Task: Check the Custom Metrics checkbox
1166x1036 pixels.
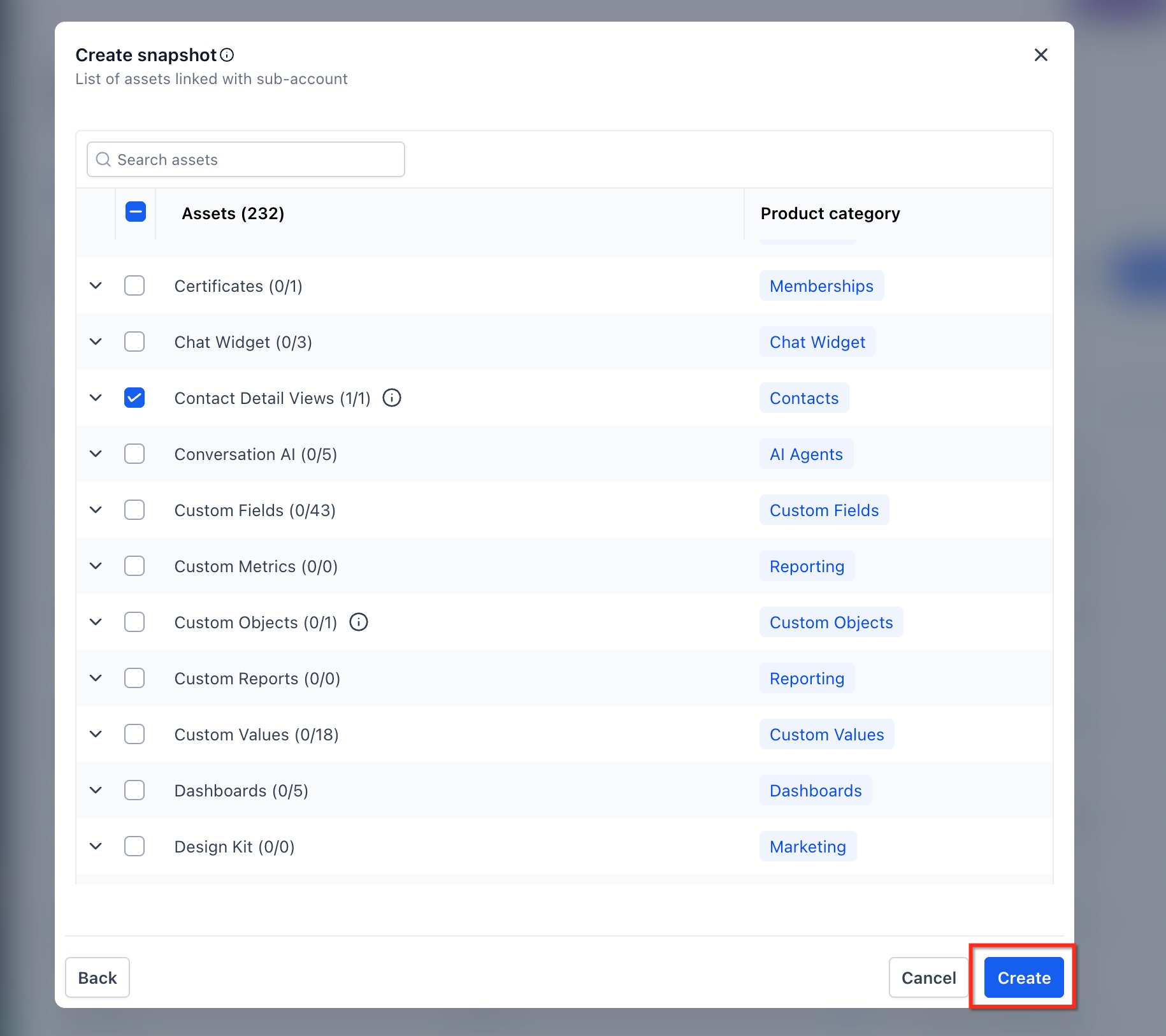Action: [x=134, y=566]
